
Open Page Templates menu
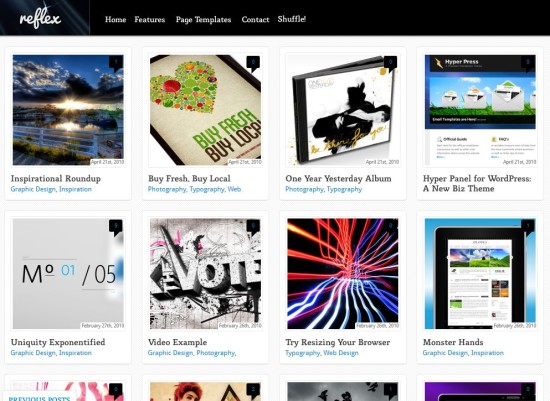tap(203, 20)
